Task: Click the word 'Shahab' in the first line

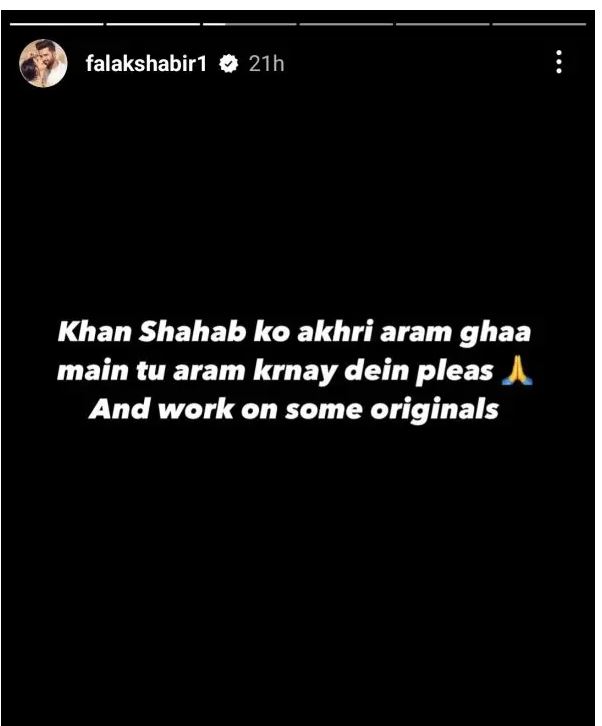Action: pyautogui.click(x=192, y=332)
